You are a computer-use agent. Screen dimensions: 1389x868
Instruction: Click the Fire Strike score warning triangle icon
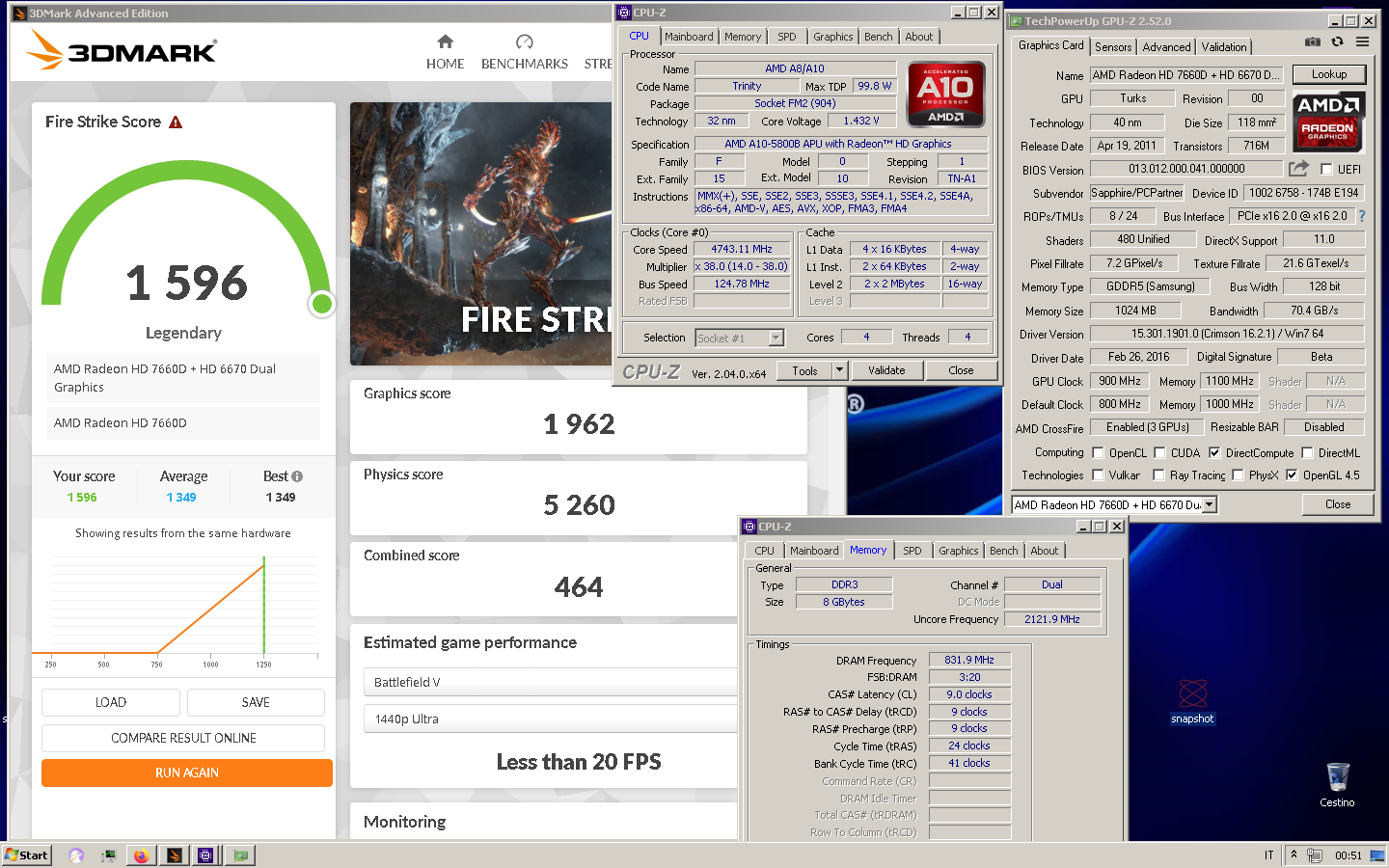[x=176, y=122]
